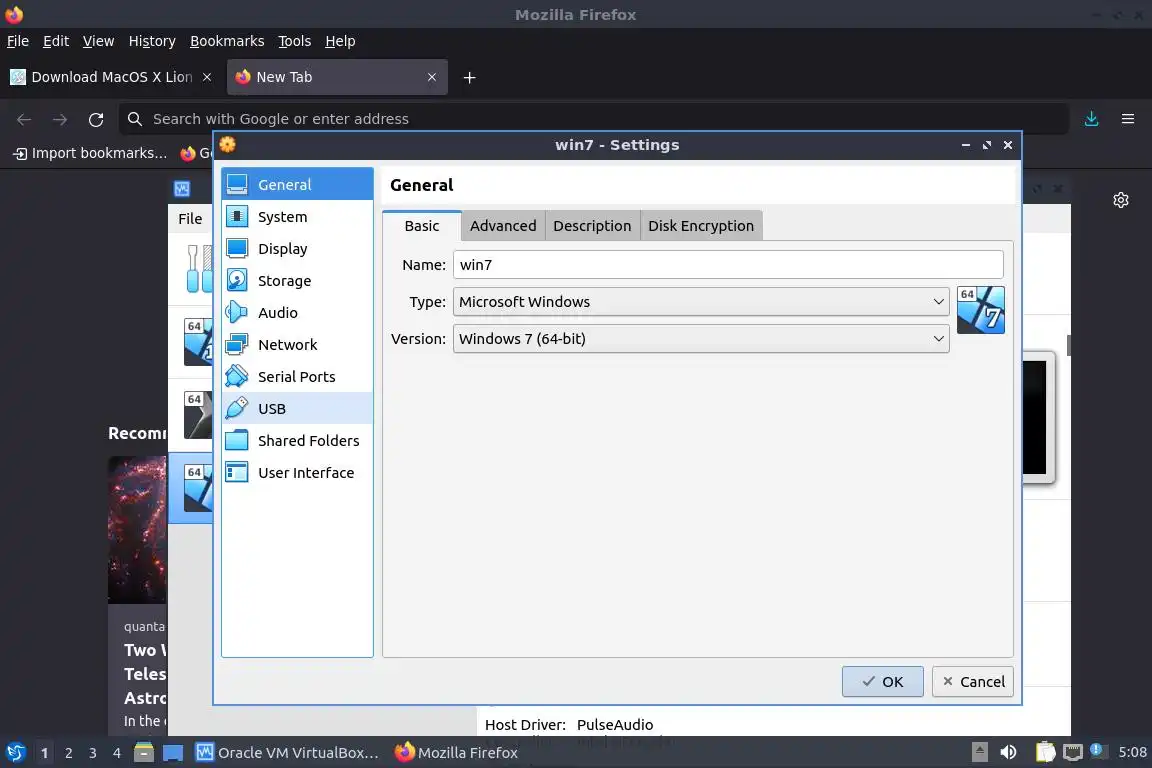Click Import bookmarks link in toolbar
Screen dimensions: 1152x768
(x=90, y=153)
